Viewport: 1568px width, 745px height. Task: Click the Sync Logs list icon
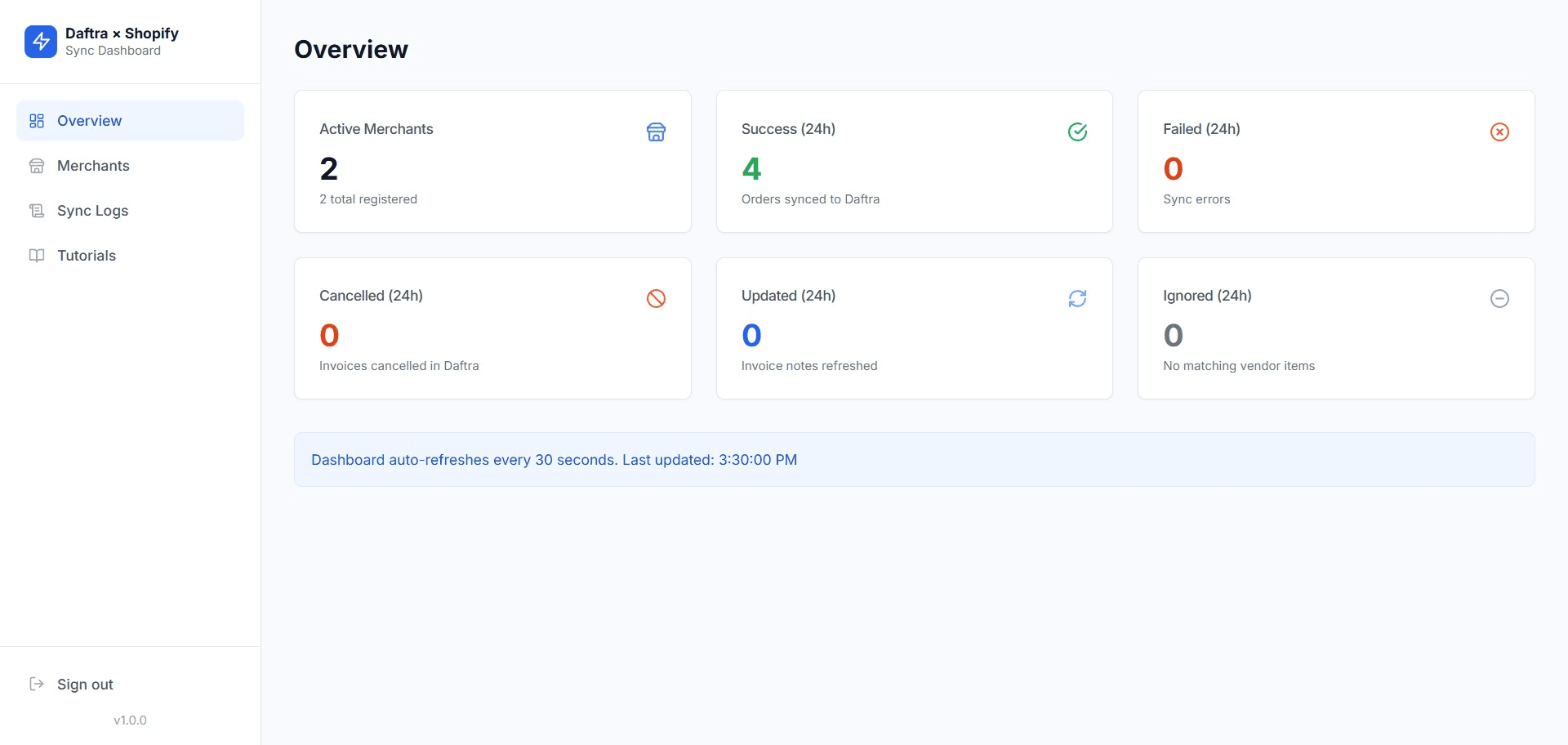click(37, 210)
